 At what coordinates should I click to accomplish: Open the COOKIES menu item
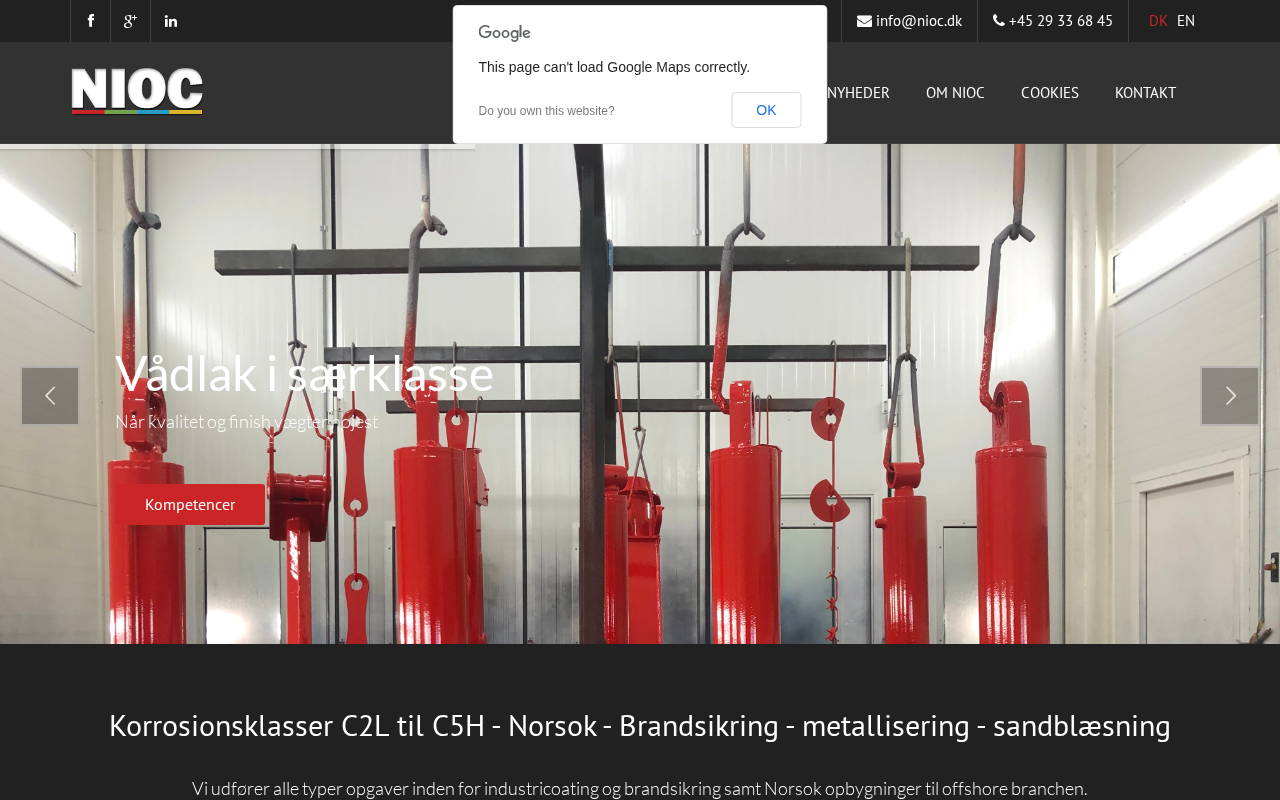pos(1050,93)
